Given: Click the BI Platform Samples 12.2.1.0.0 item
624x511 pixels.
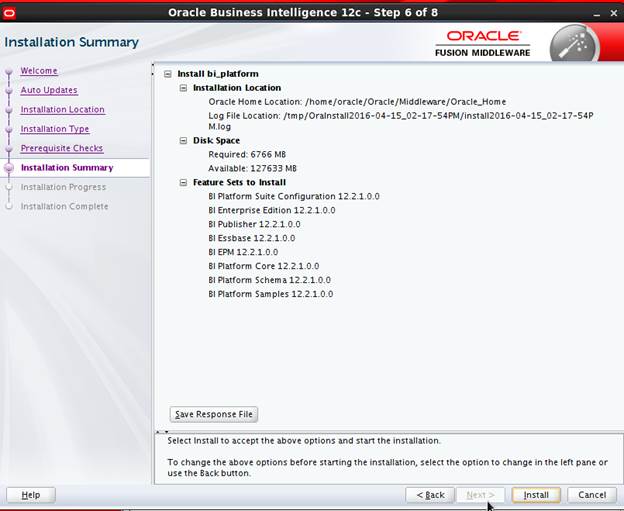Looking at the screenshot, I should coord(270,294).
